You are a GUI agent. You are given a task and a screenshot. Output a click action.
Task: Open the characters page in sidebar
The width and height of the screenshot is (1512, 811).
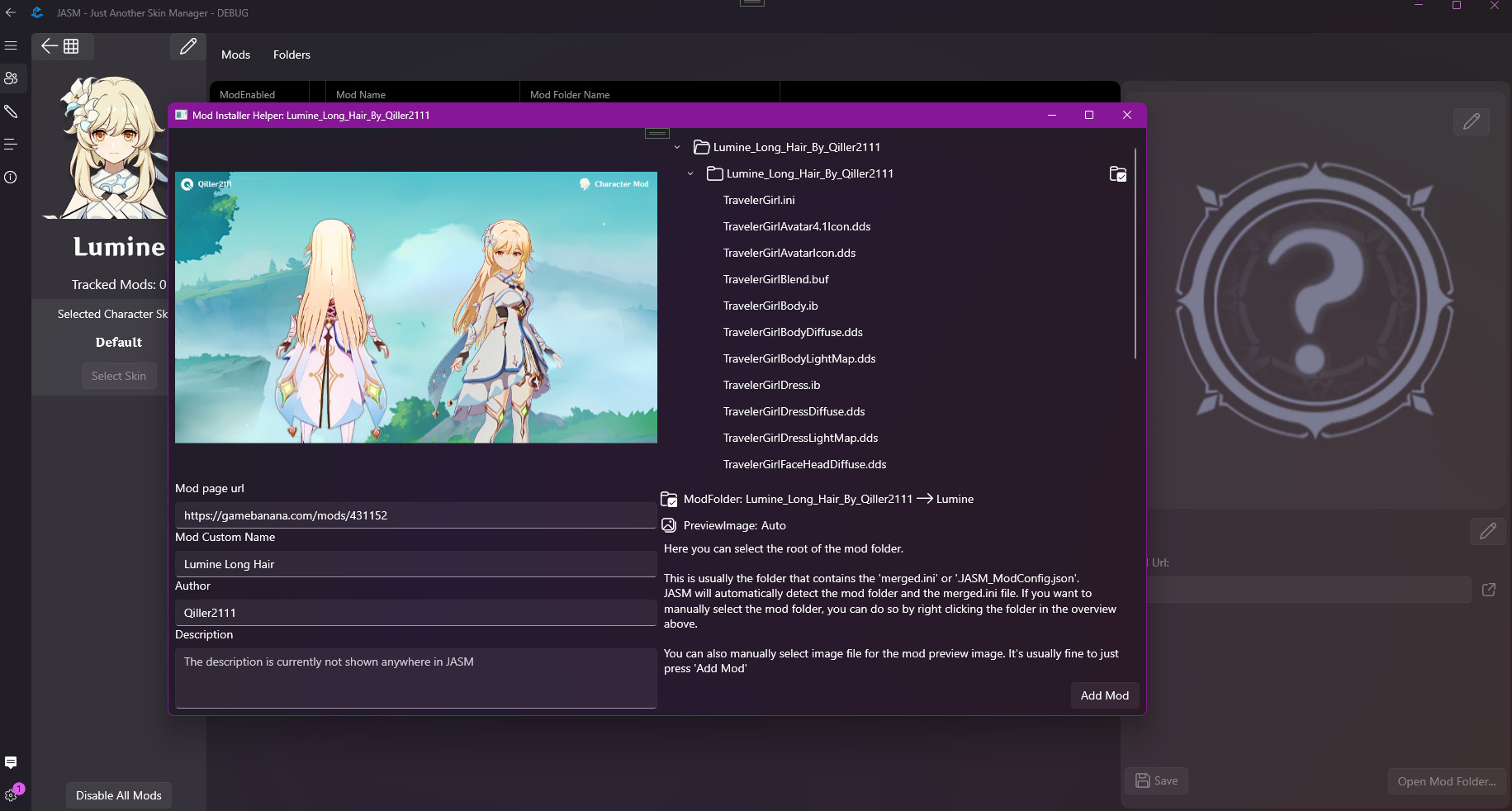coord(11,78)
